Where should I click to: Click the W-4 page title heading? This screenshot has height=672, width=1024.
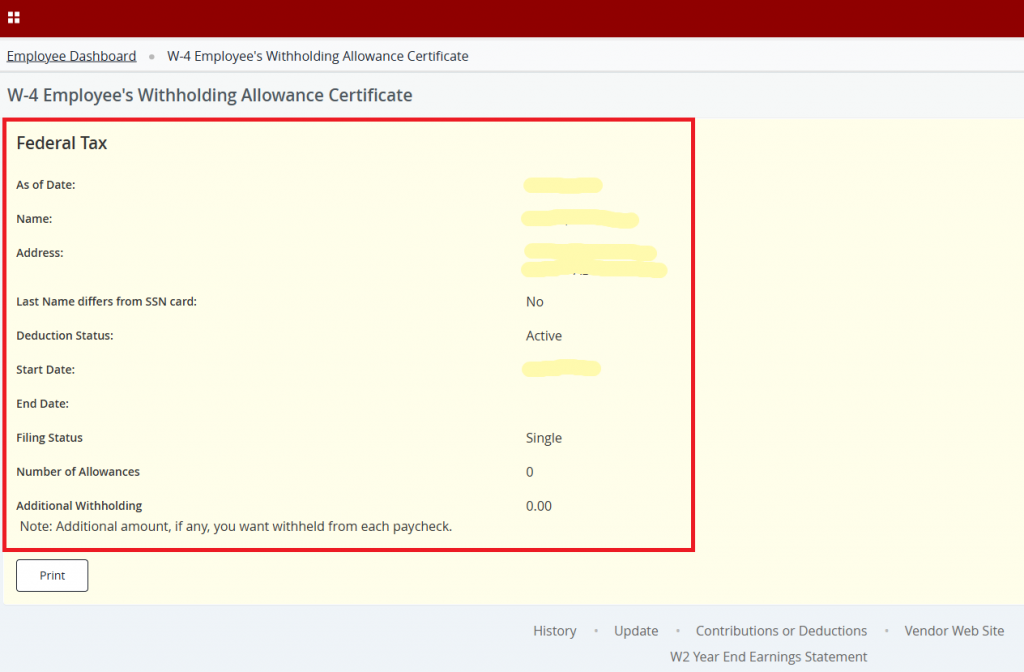coord(210,95)
